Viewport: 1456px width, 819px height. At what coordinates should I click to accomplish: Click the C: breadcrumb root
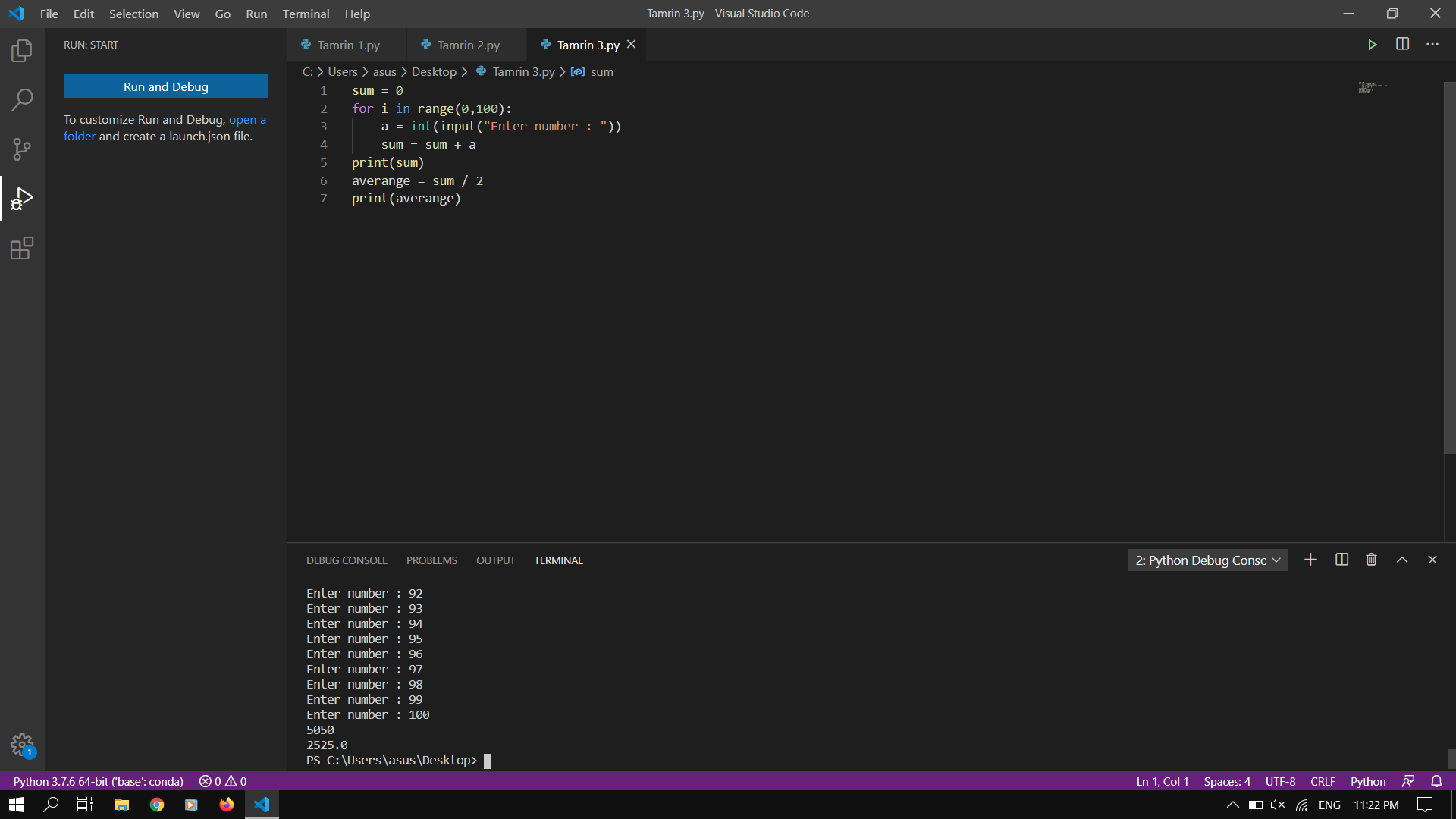point(307,72)
